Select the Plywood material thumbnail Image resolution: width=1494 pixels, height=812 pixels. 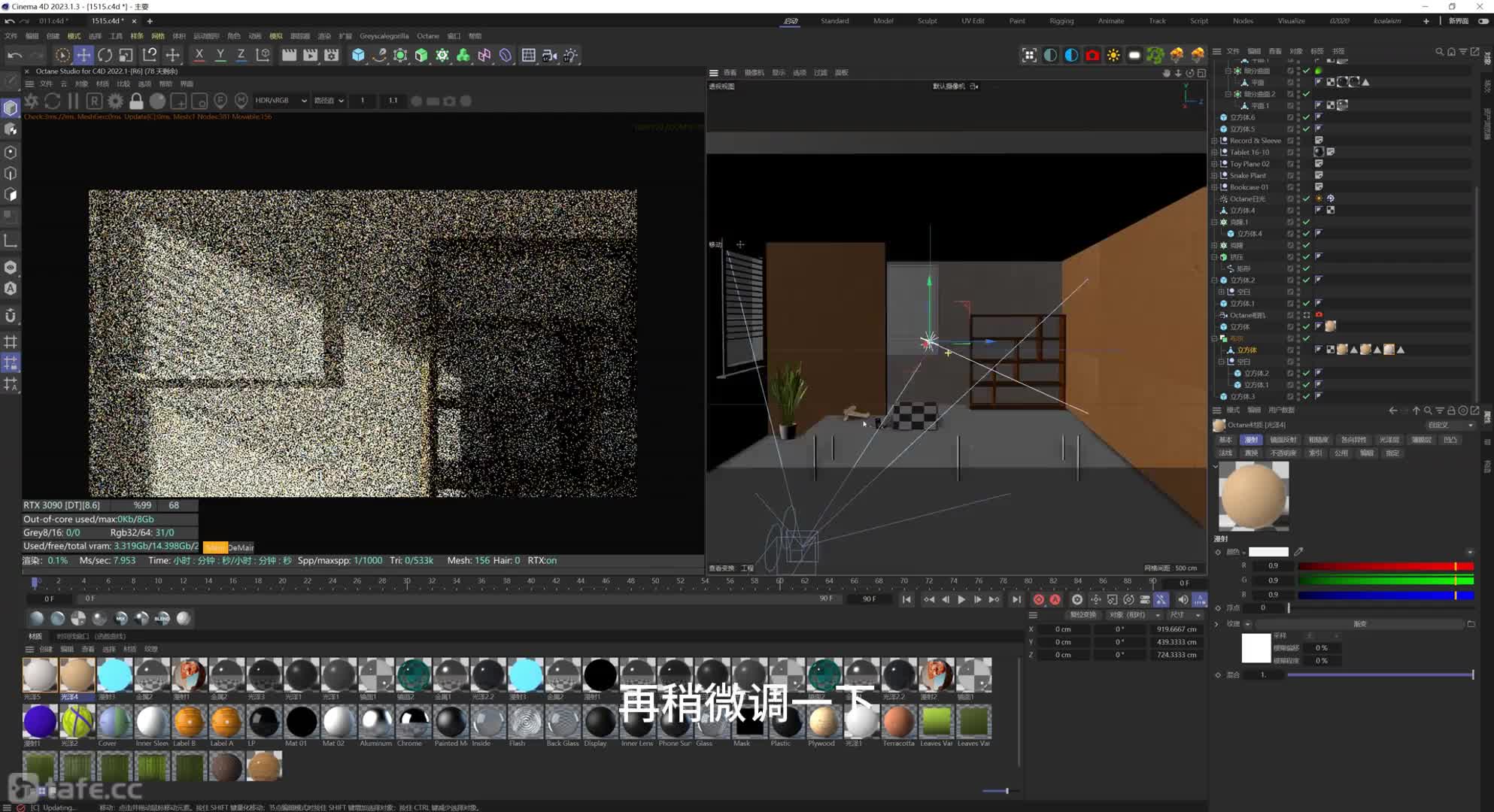pos(824,722)
